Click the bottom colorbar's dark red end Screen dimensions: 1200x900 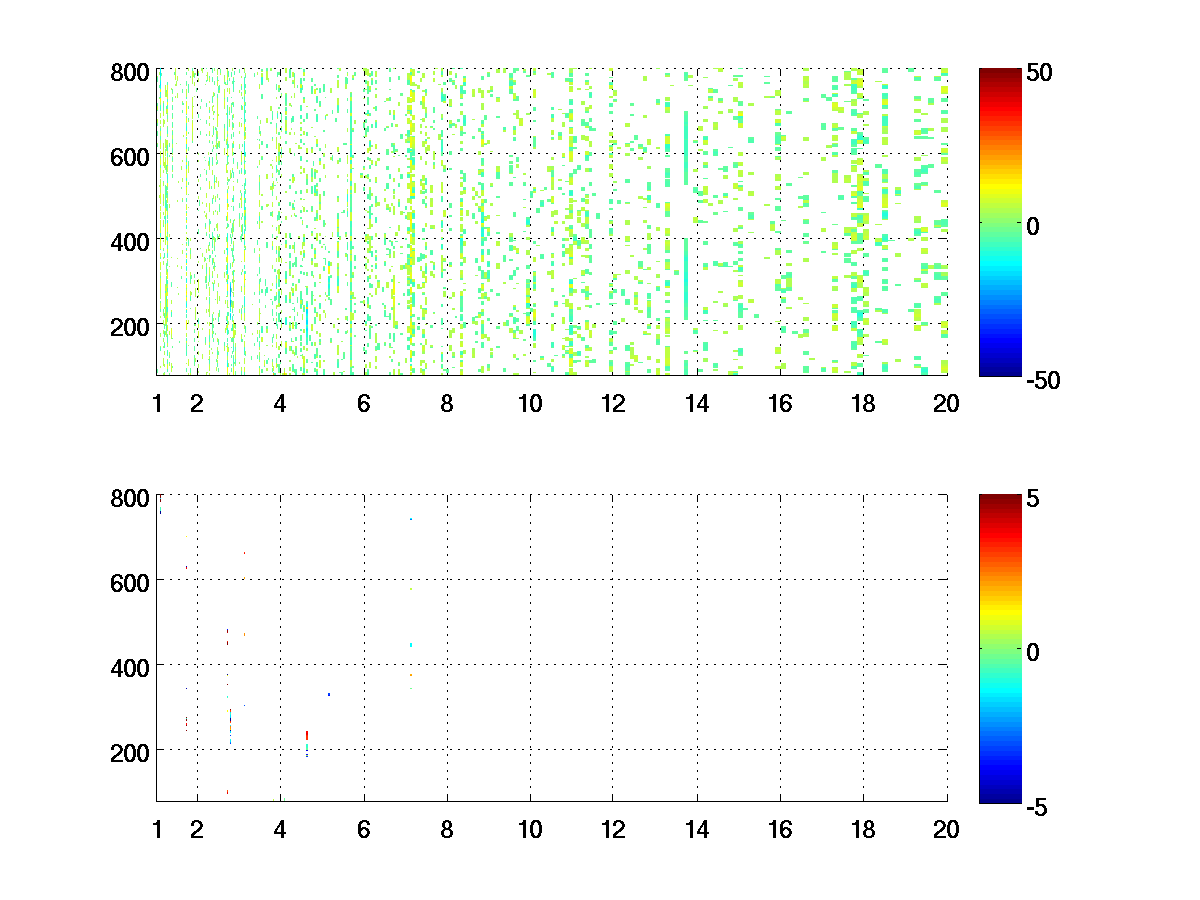pos(999,500)
